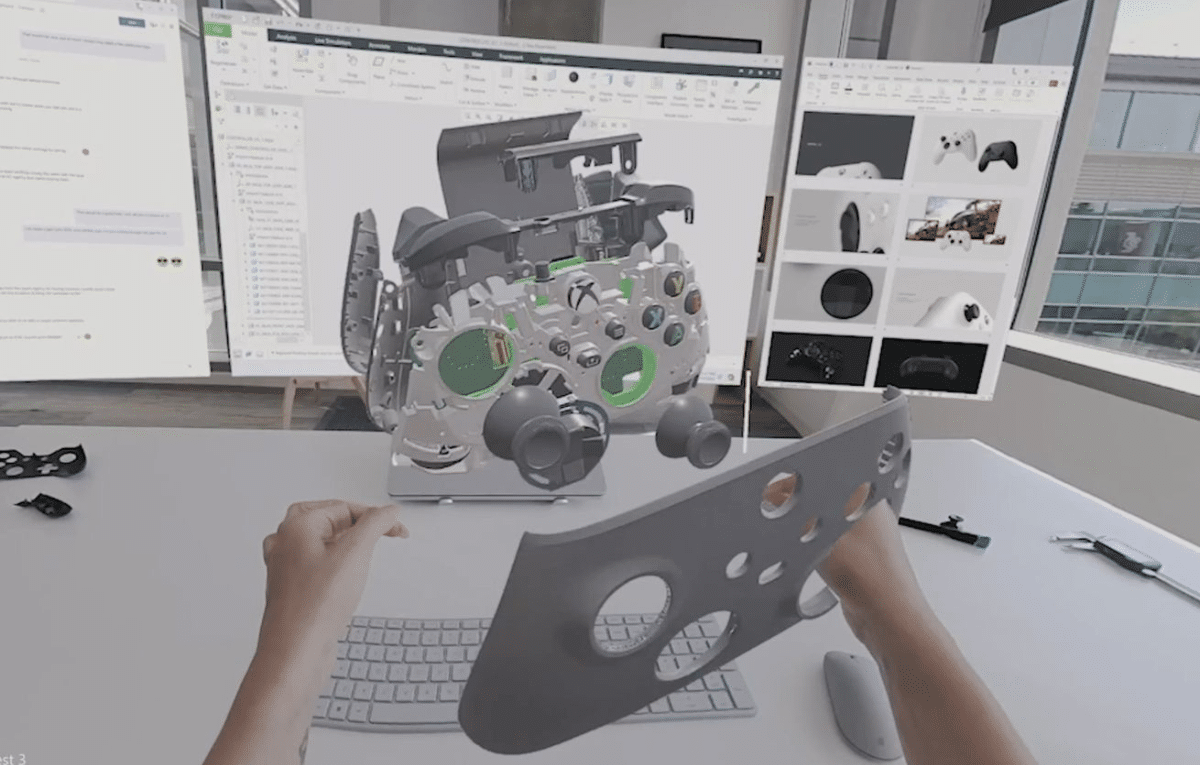Select the dark first slide thumbnail in PowerPoint
Viewport: 1200px width, 765px height.
[855, 146]
